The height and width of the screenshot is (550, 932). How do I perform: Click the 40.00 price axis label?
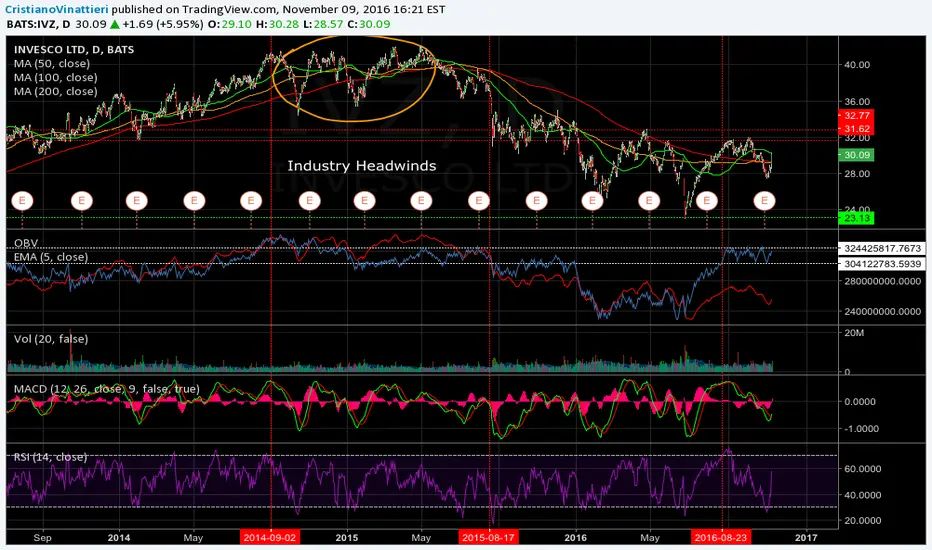[x=857, y=65]
